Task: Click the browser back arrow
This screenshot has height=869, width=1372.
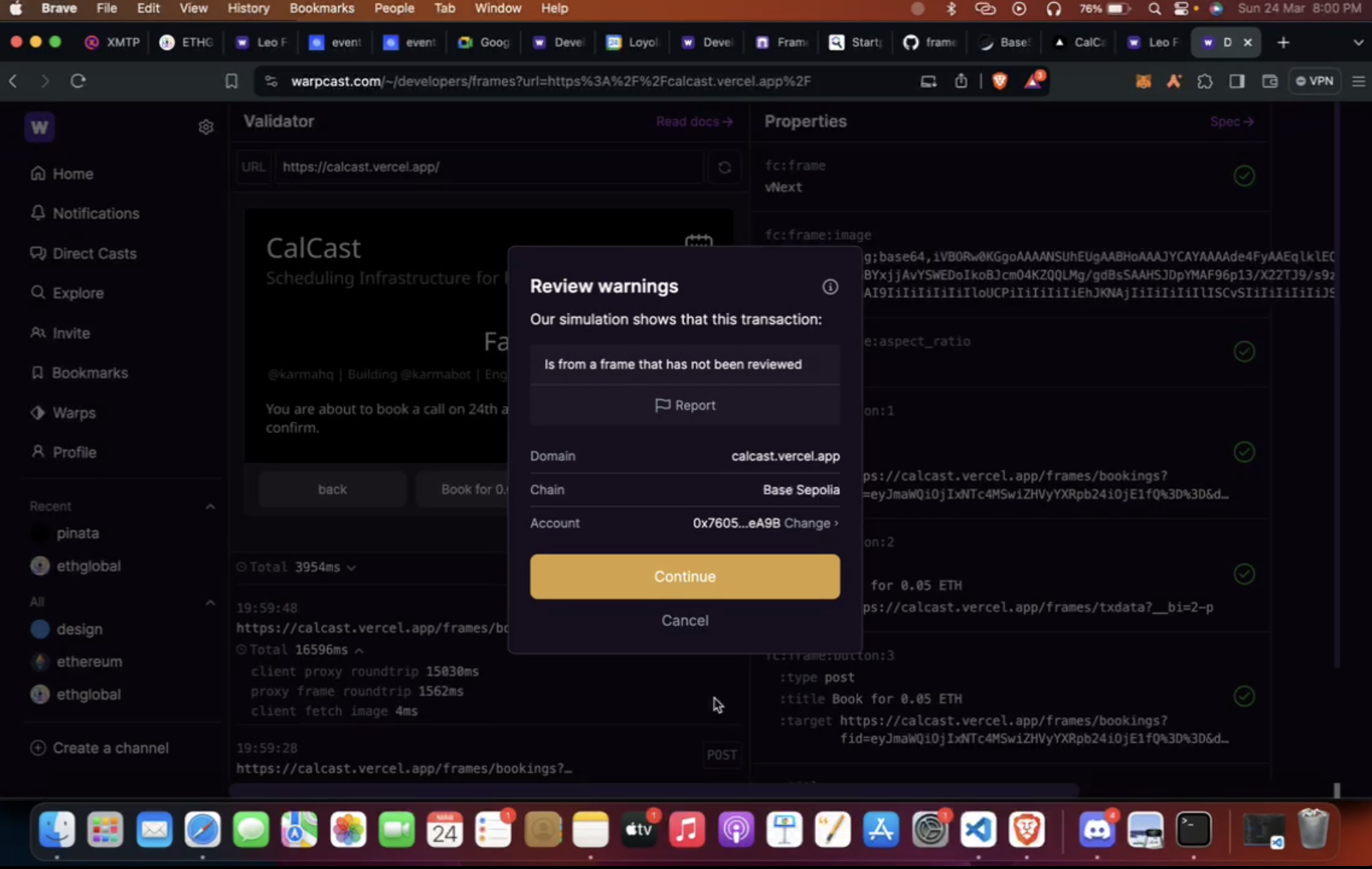Action: point(13,81)
